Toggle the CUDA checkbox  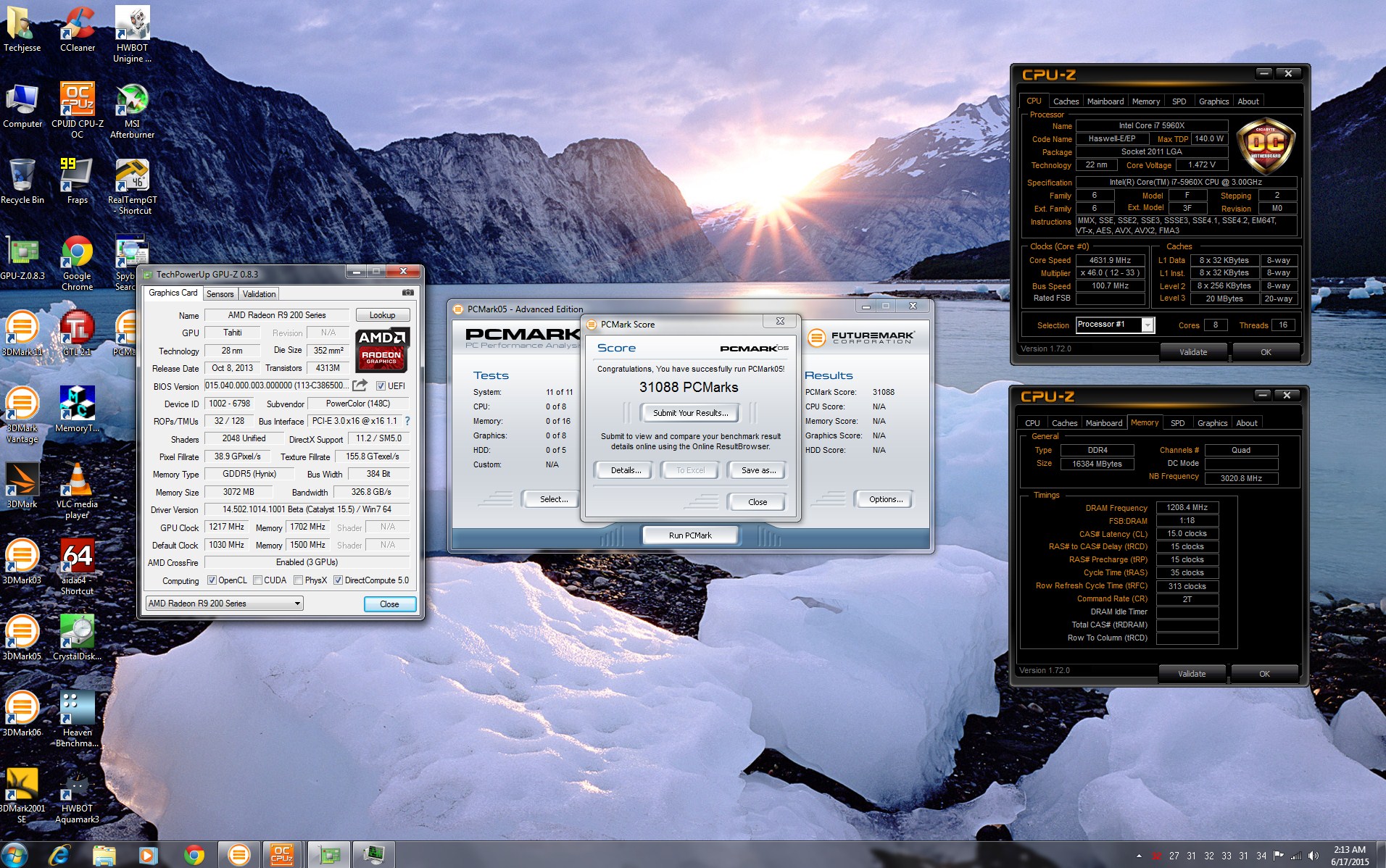pos(257,580)
